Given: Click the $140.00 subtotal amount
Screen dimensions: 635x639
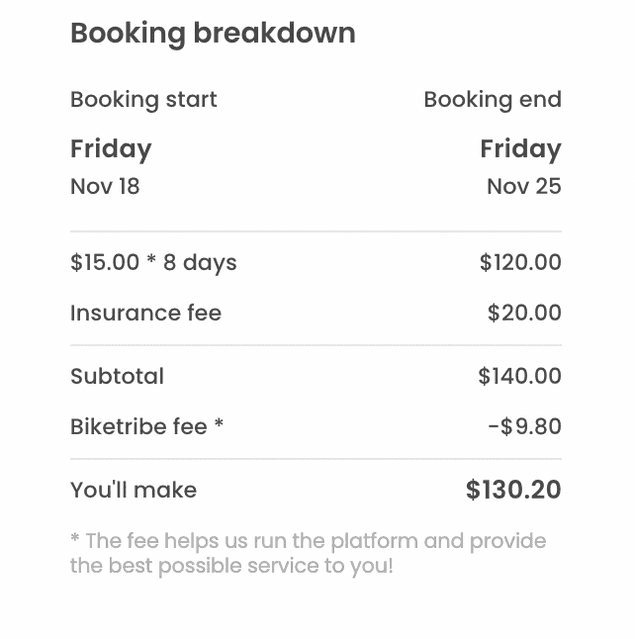Looking at the screenshot, I should (519, 377).
